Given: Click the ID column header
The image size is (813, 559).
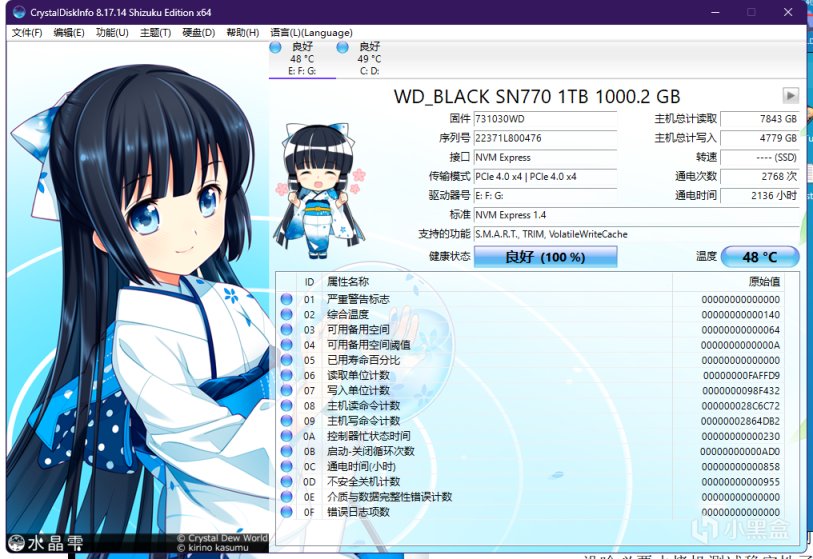Looking at the screenshot, I should point(309,282).
